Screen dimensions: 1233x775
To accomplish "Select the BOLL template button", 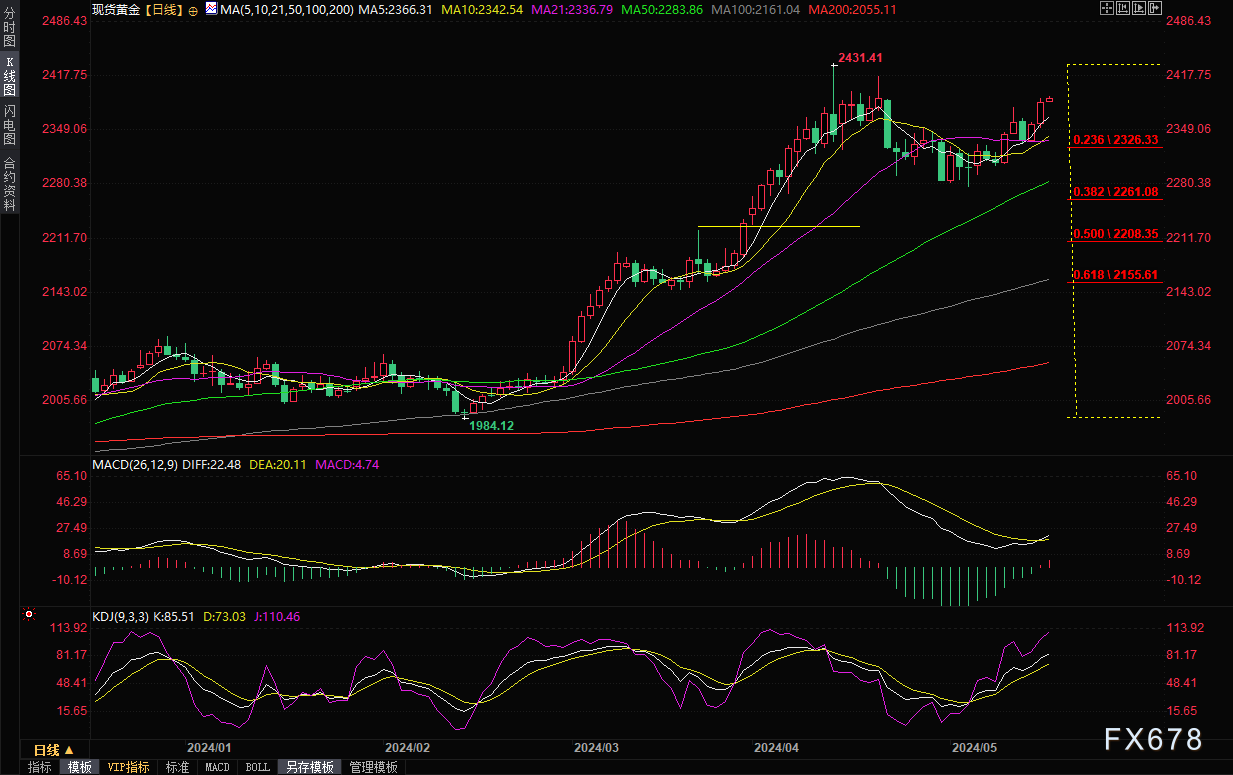I will (x=257, y=767).
